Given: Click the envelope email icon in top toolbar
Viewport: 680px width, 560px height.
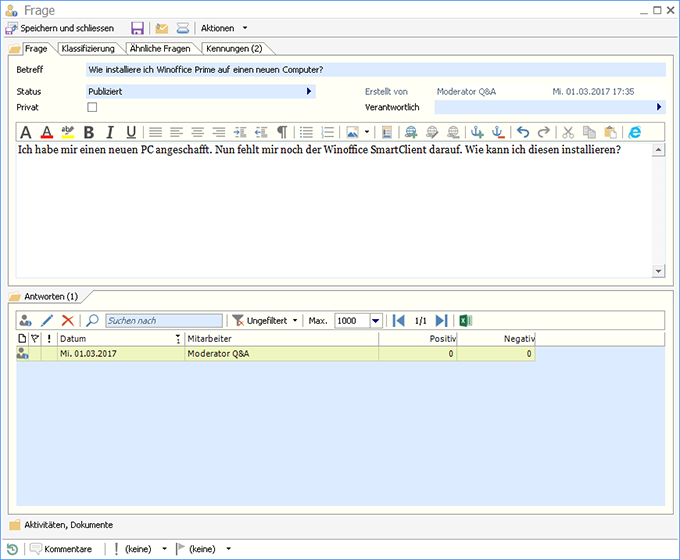Looking at the screenshot, I should 162,28.
